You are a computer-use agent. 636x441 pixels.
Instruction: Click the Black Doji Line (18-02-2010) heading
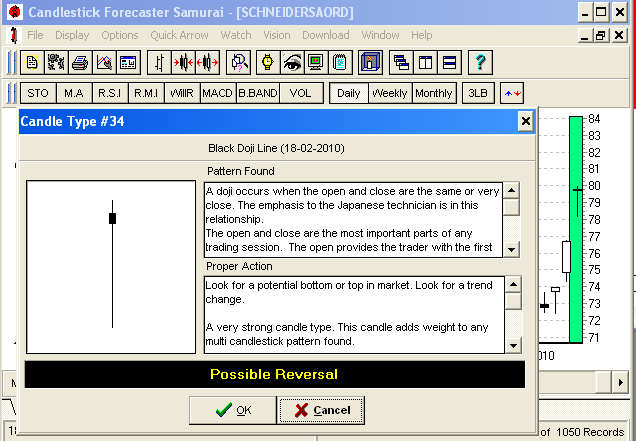point(277,148)
